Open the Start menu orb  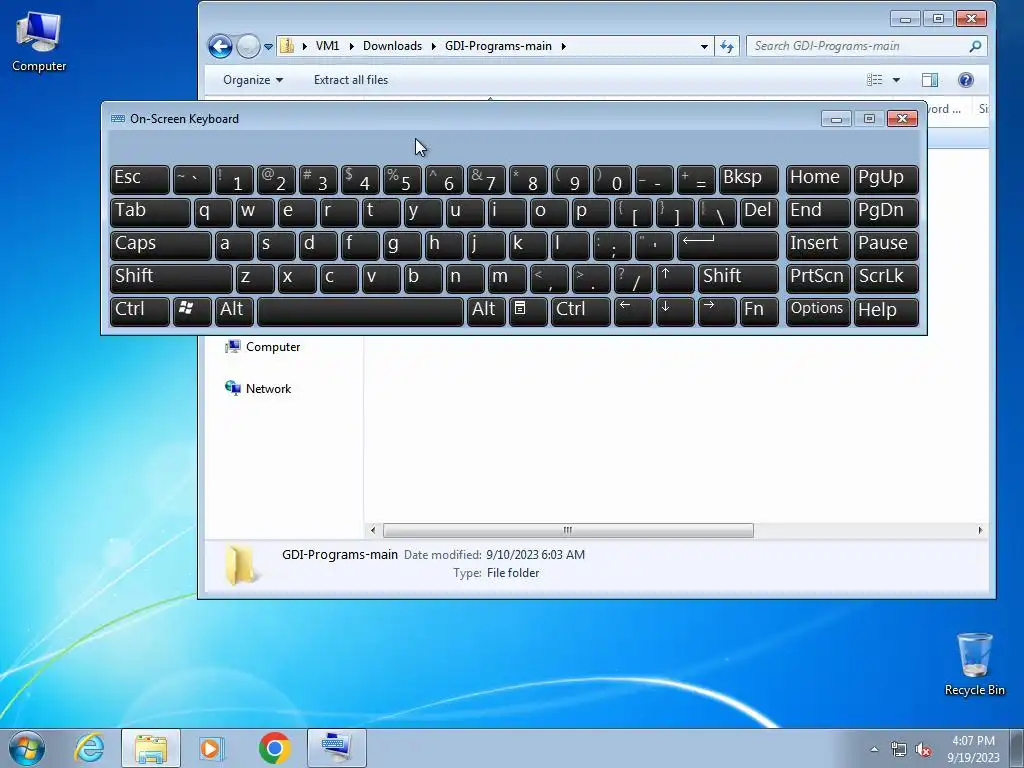point(27,748)
